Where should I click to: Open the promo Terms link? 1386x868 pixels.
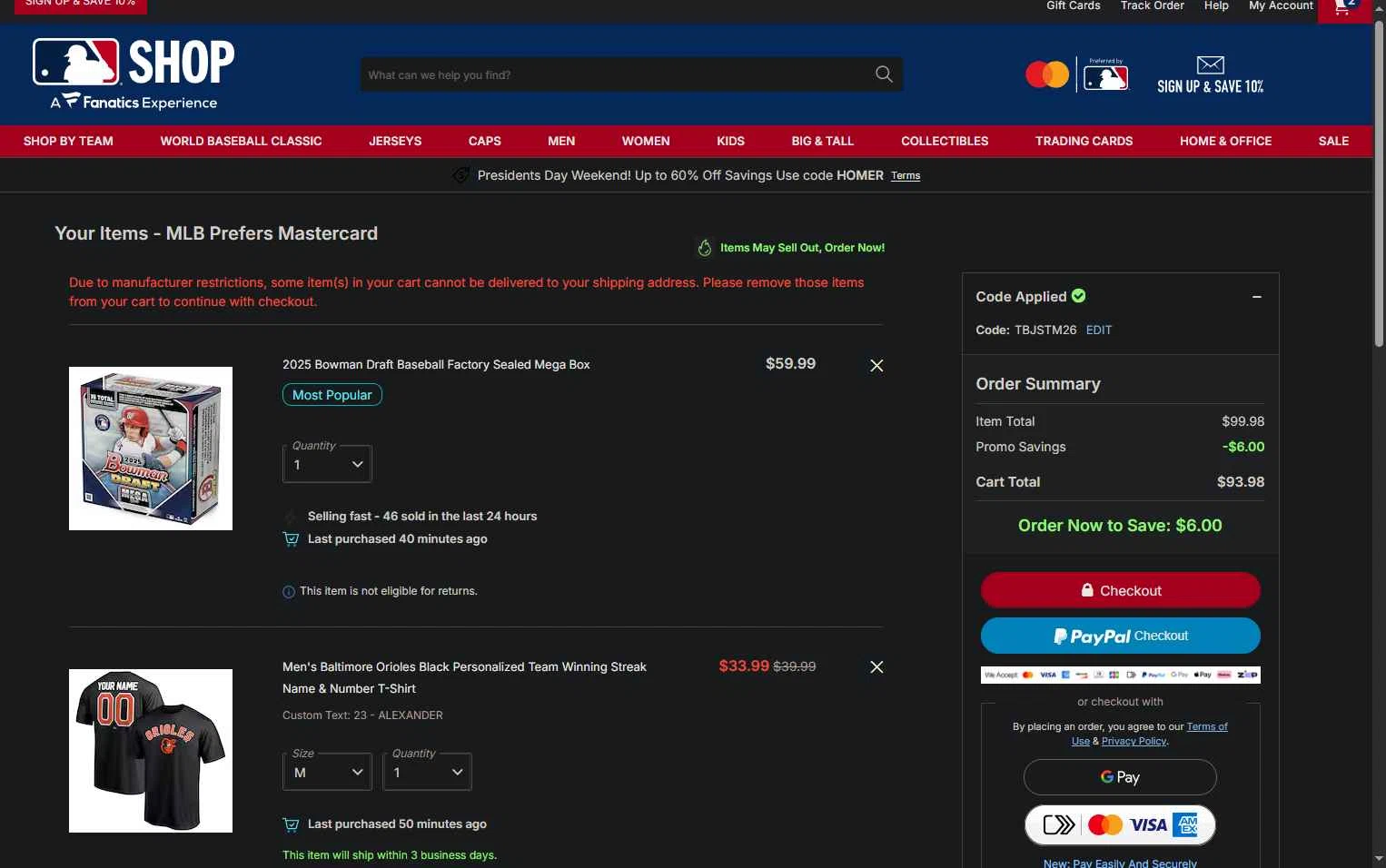[906, 176]
